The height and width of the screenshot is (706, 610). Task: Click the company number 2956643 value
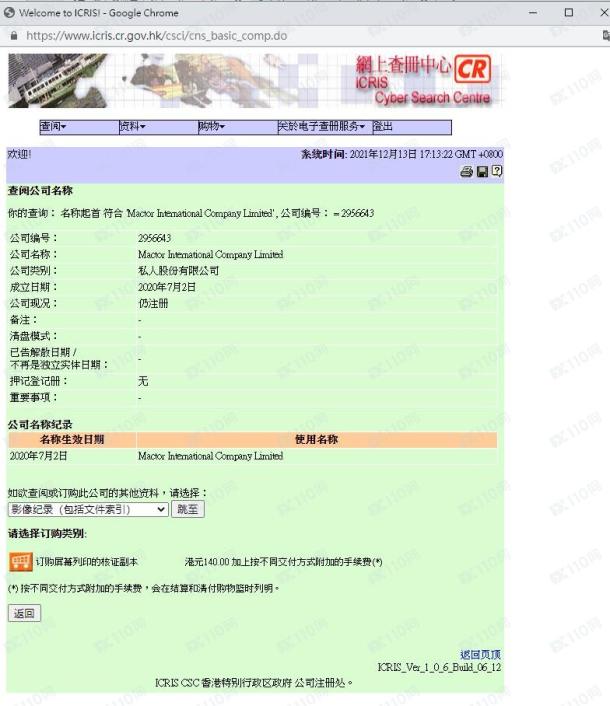pyautogui.click(x=154, y=238)
